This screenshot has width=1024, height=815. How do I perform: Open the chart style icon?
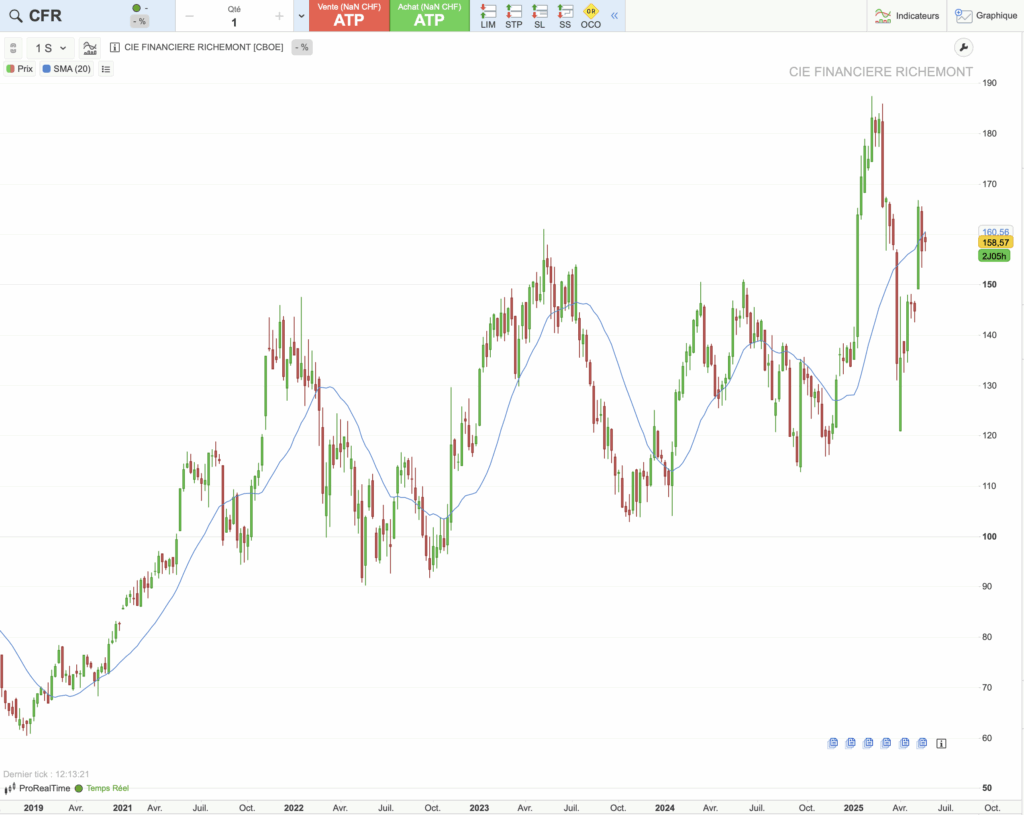[x=89, y=48]
